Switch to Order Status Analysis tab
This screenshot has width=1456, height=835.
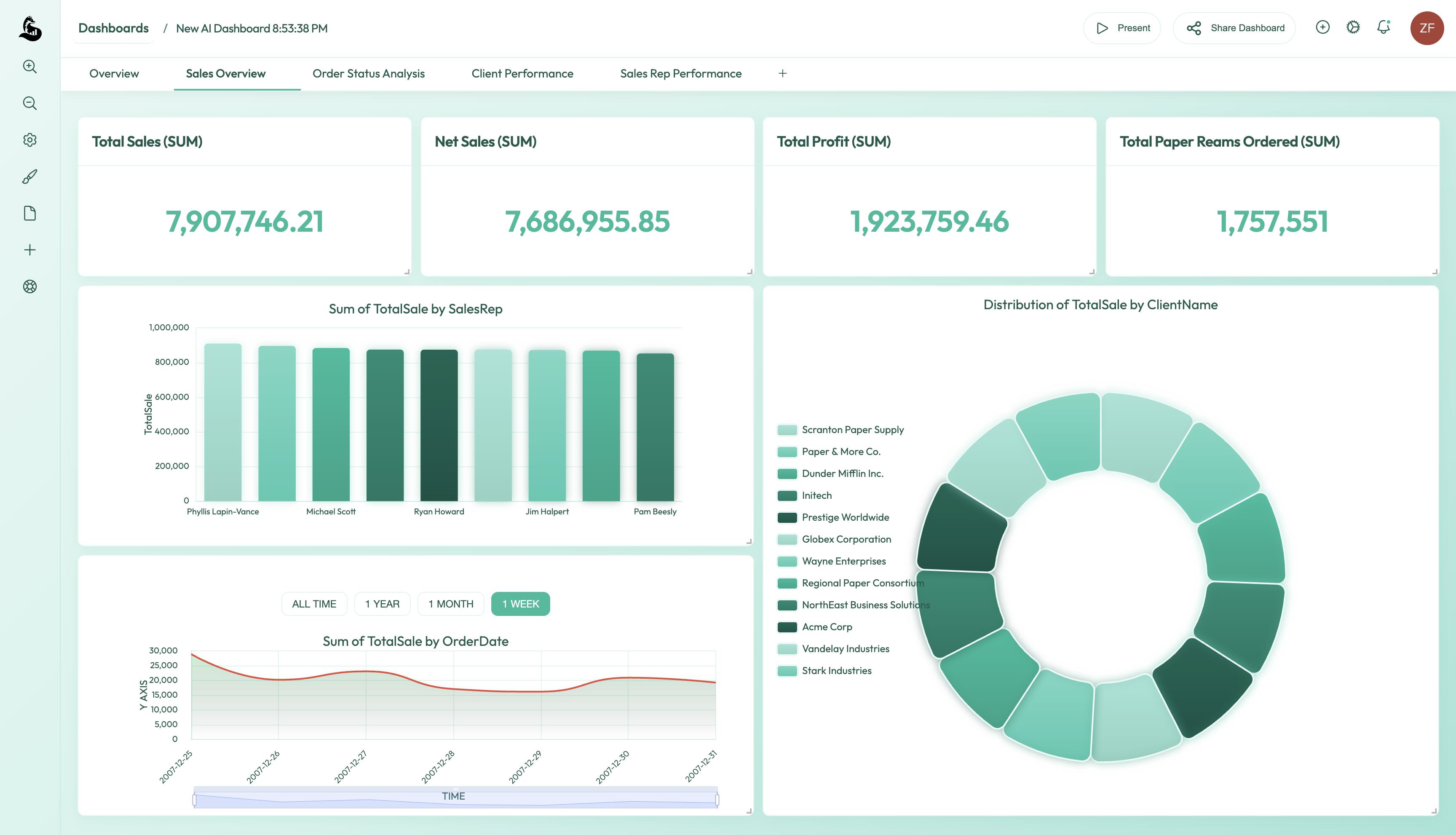click(368, 73)
